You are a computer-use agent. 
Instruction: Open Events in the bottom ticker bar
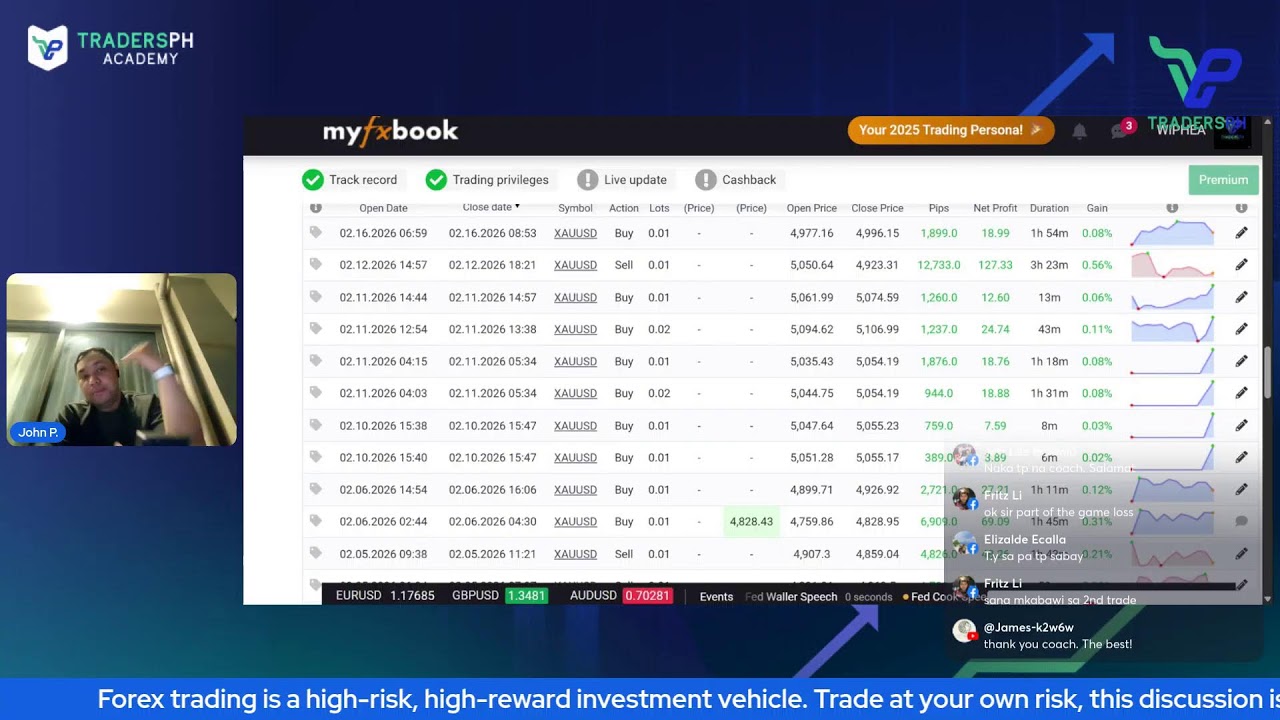click(716, 596)
